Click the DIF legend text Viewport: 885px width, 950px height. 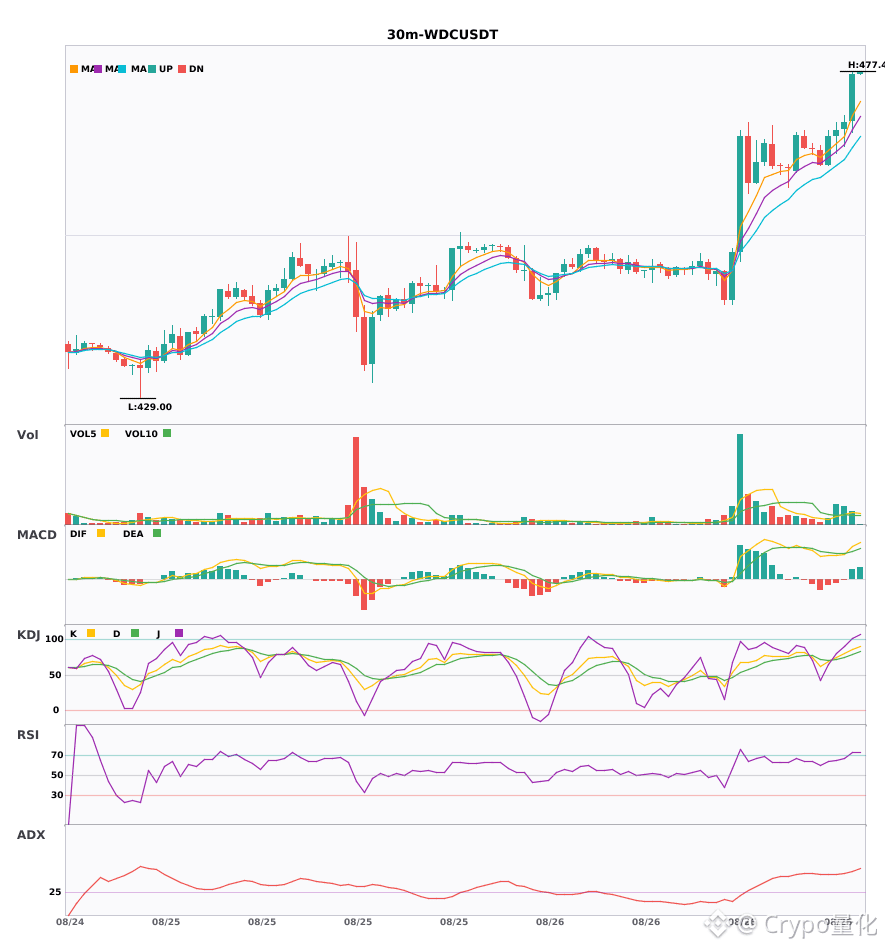[x=78, y=534]
